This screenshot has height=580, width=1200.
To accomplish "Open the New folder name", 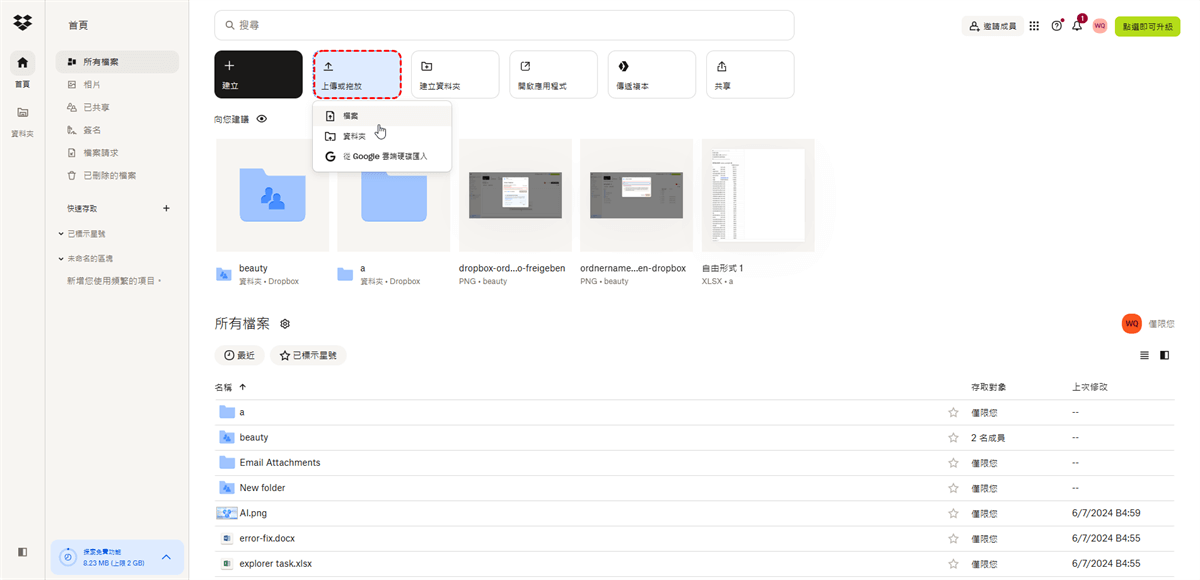I will click(x=262, y=488).
